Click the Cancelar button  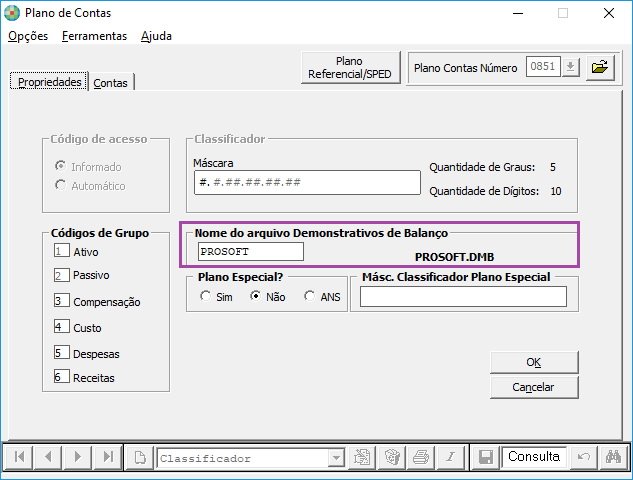pos(534,387)
